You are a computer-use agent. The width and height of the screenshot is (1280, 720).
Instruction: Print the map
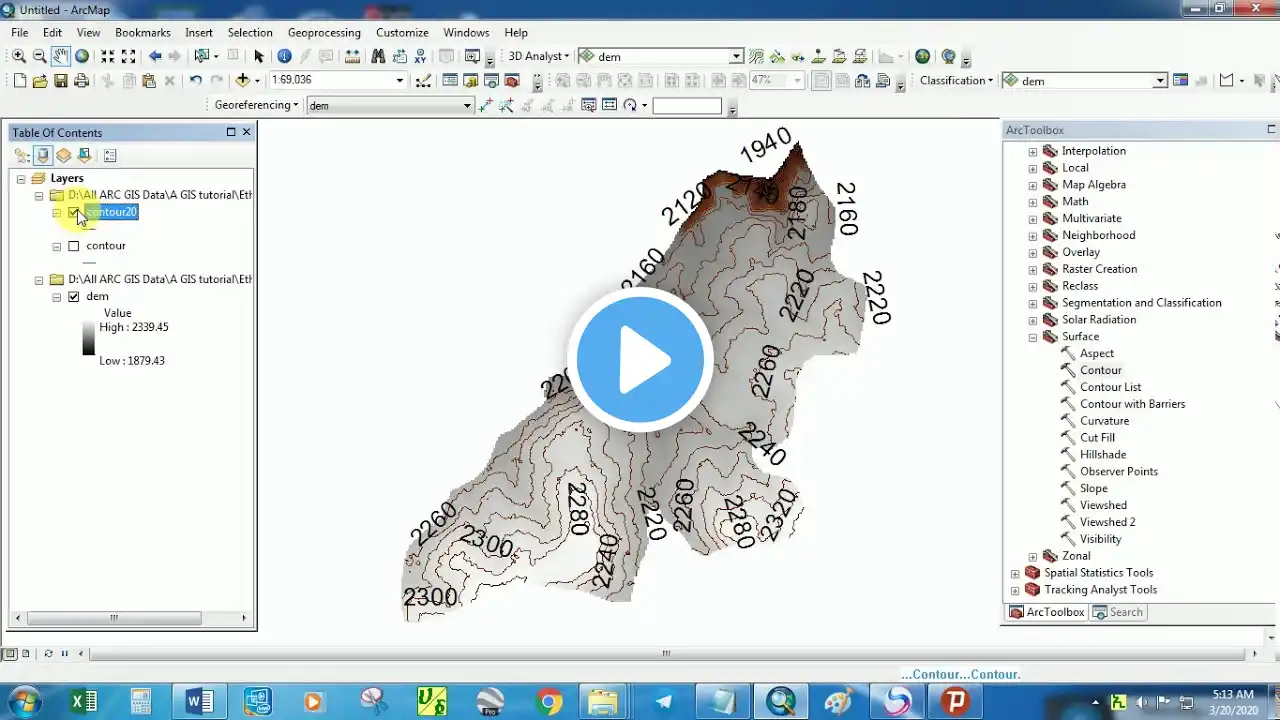tap(82, 81)
